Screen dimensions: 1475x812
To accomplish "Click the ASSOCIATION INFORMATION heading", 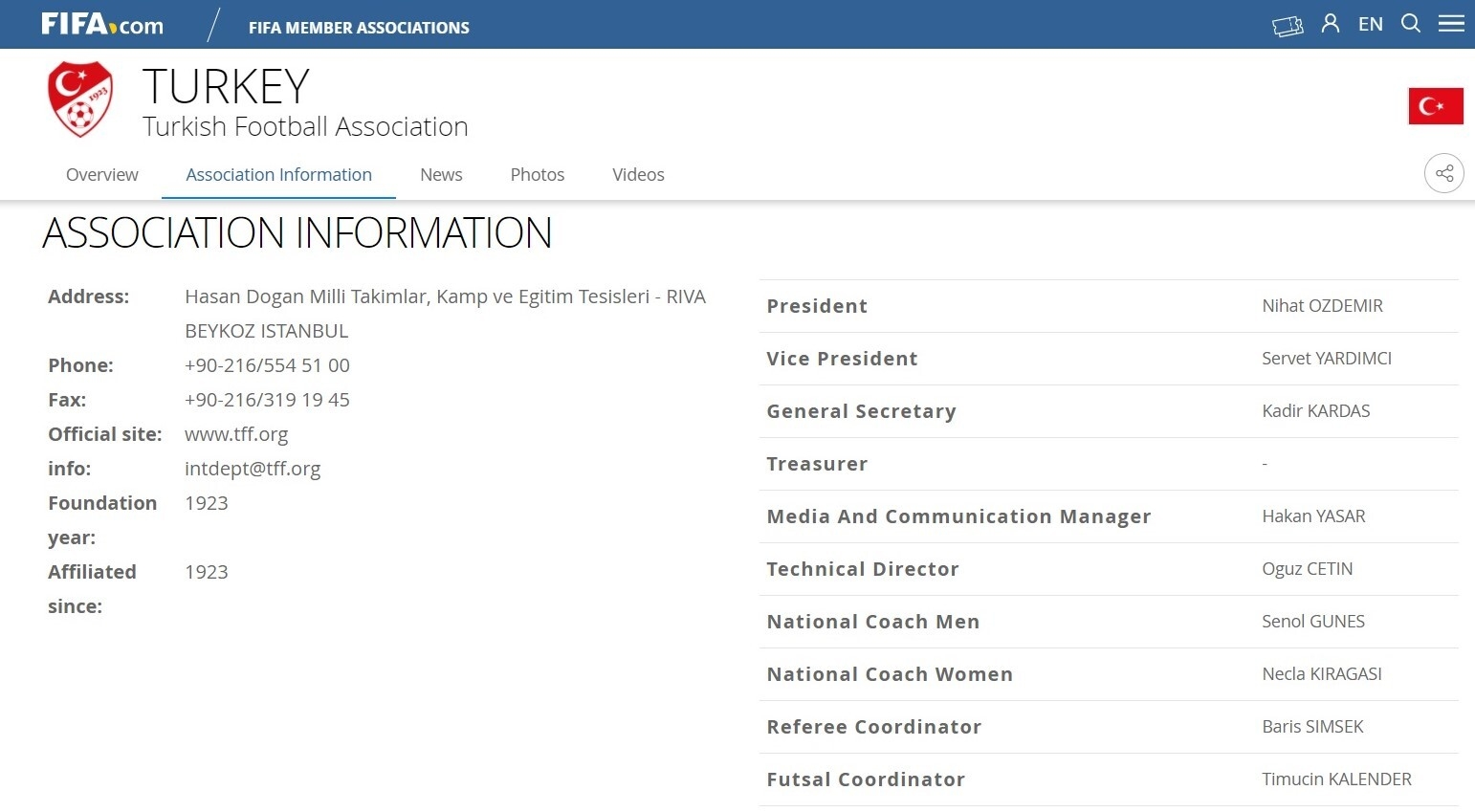I will point(297,232).
